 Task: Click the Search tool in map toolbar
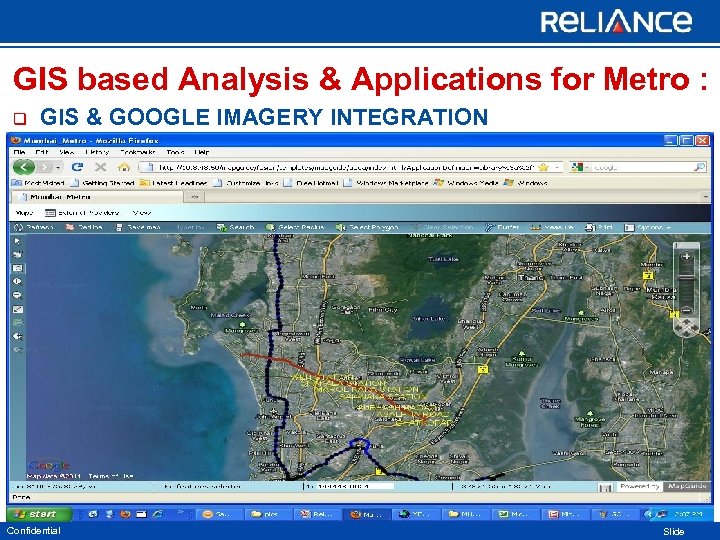[x=235, y=227]
